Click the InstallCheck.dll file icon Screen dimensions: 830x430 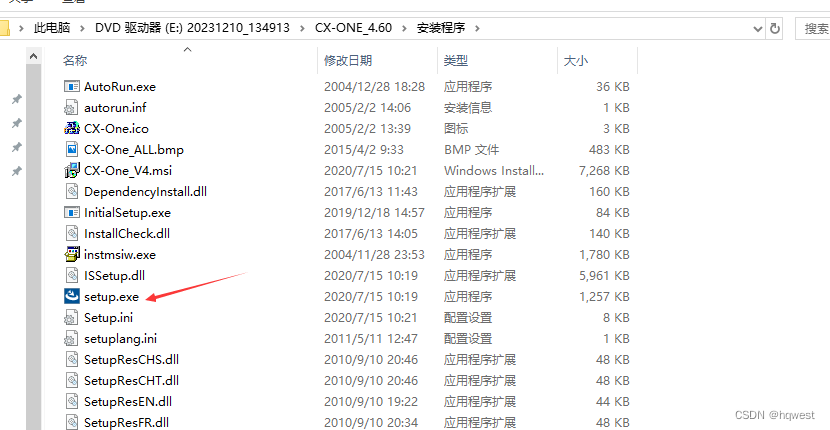pos(71,234)
